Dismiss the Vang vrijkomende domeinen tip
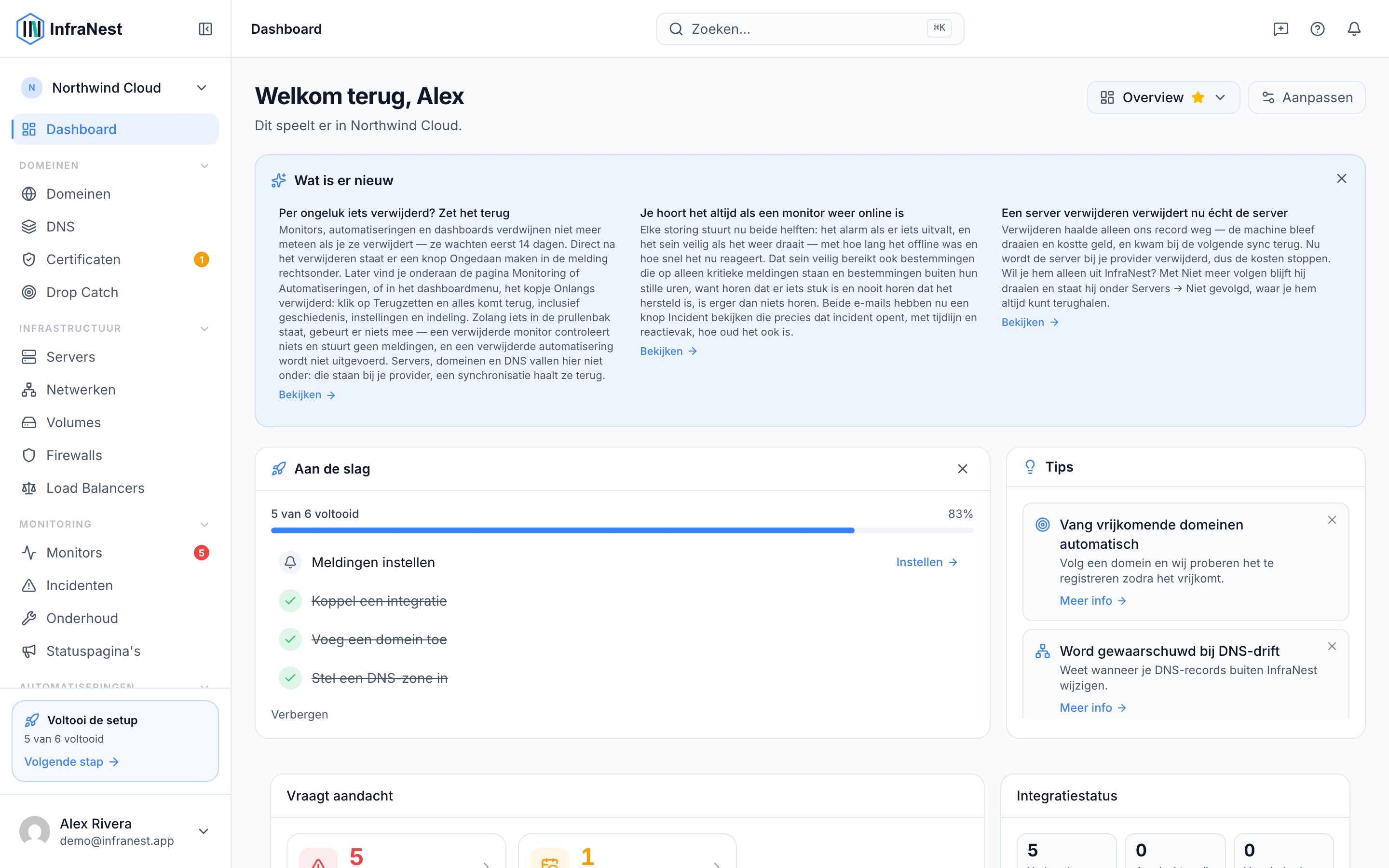1389x868 pixels. tap(1332, 520)
